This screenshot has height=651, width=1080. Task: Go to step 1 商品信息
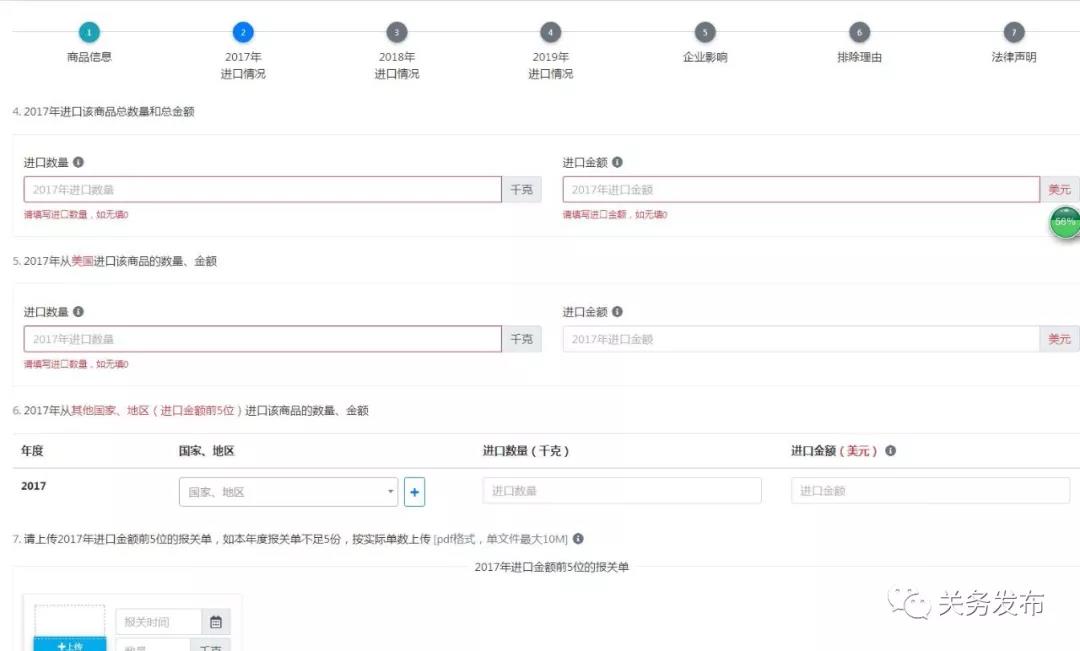(x=89, y=33)
